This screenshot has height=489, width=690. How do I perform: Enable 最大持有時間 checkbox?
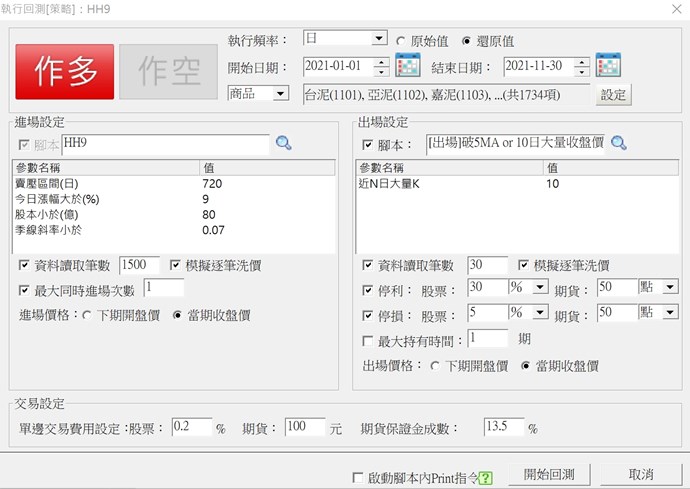(368, 341)
